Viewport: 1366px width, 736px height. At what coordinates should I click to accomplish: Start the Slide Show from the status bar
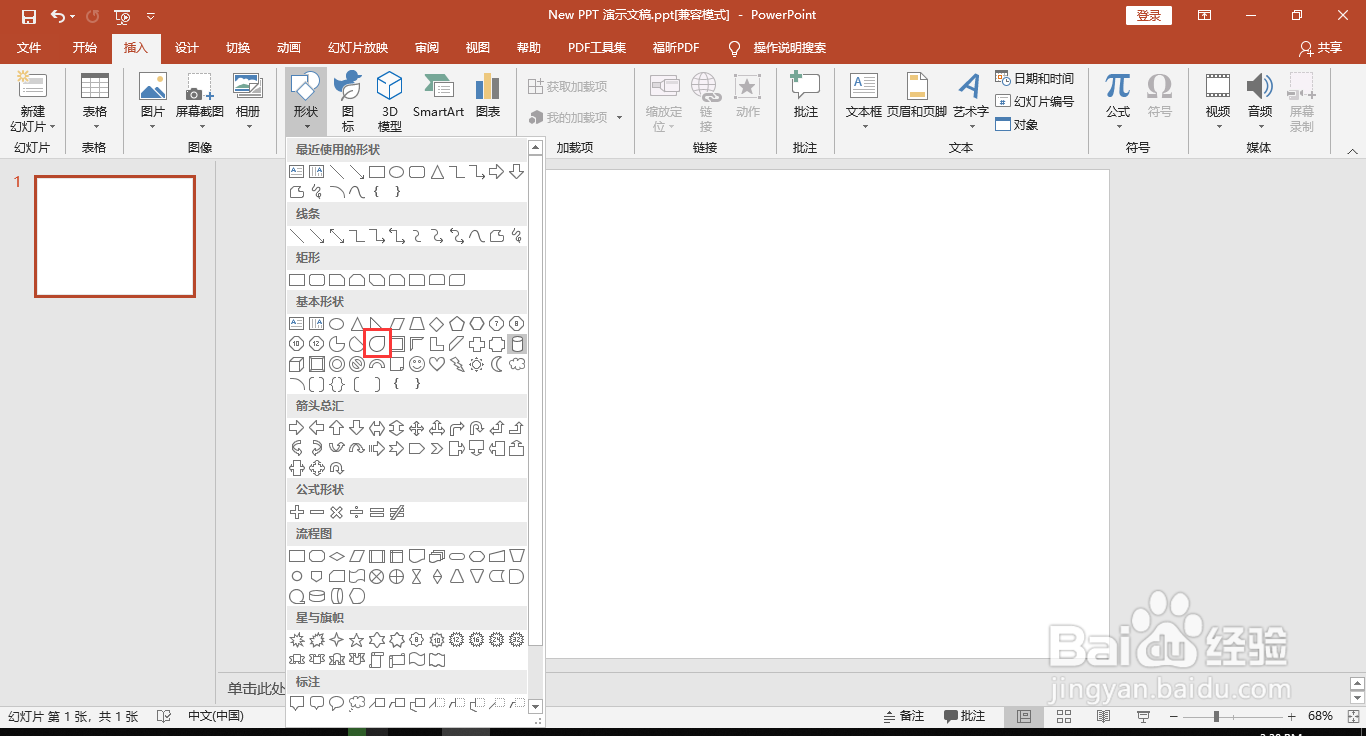tap(1144, 716)
